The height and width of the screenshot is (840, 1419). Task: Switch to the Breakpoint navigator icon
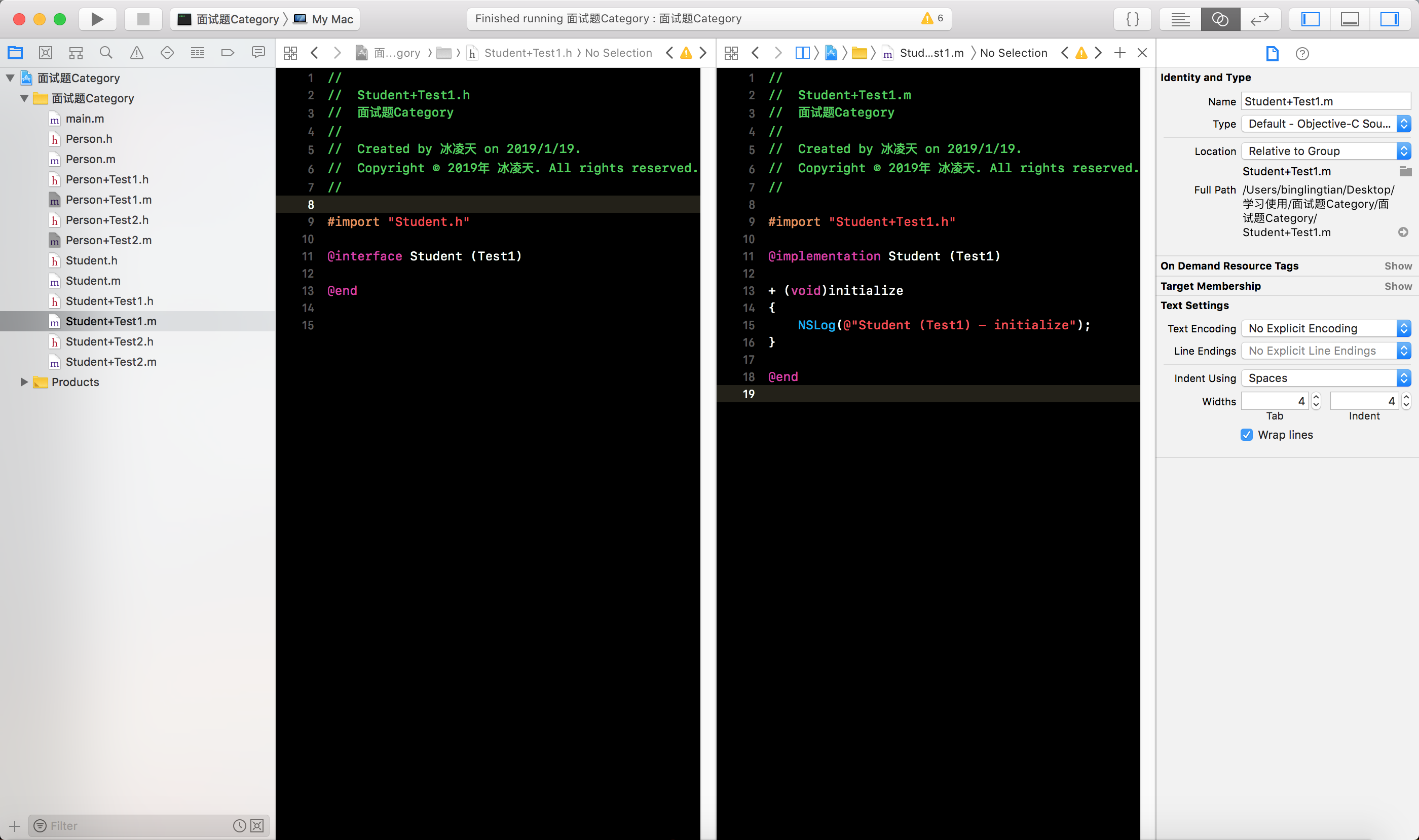point(228,53)
